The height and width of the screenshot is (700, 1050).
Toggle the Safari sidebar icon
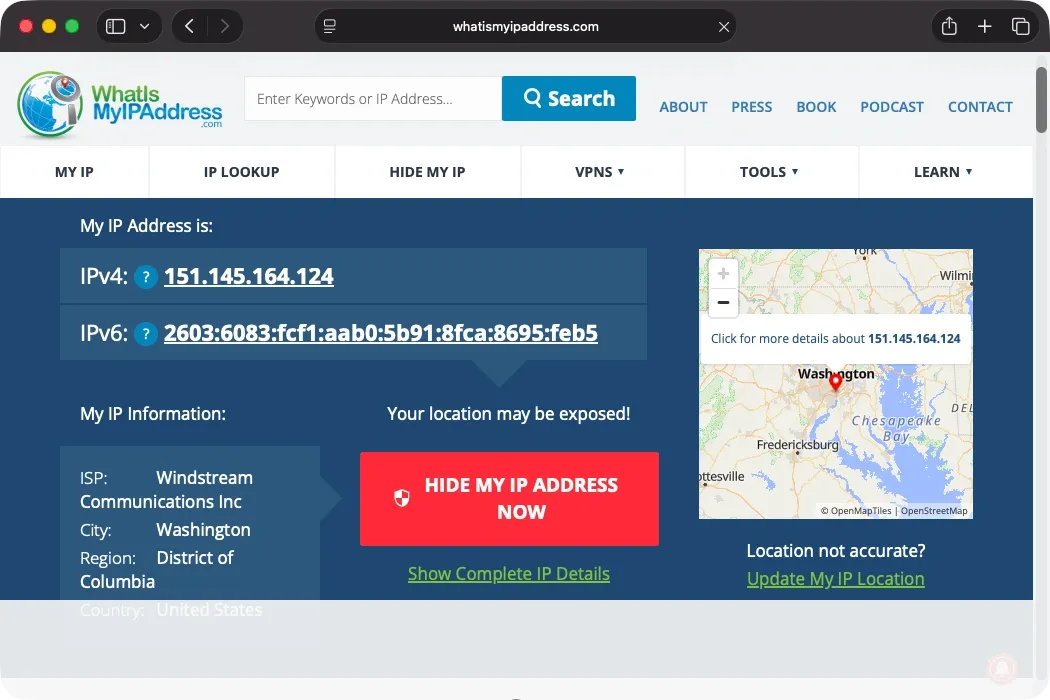(x=116, y=27)
